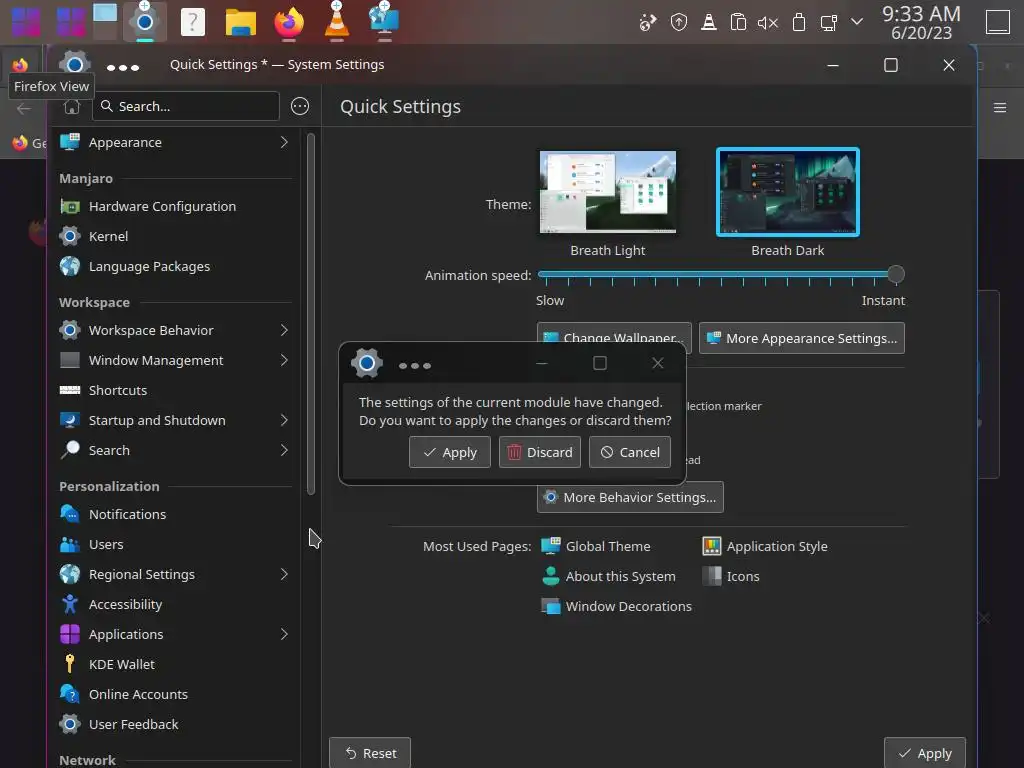Screen dimensions: 1024x768
Task: Click the show desktop button
Action: pyautogui.click(x=997, y=22)
